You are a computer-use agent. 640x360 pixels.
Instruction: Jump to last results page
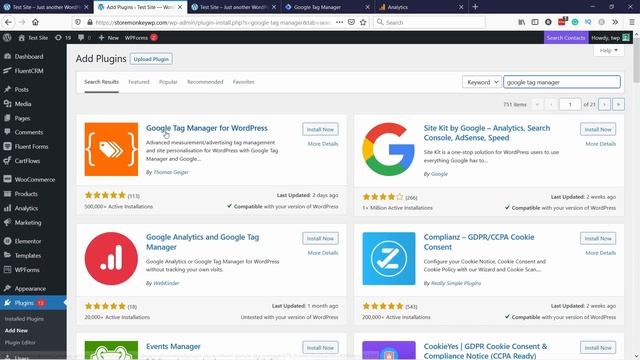[618, 104]
